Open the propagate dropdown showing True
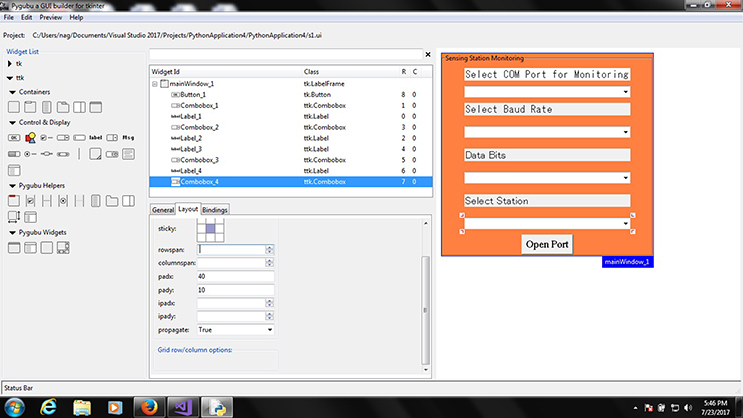 point(236,330)
